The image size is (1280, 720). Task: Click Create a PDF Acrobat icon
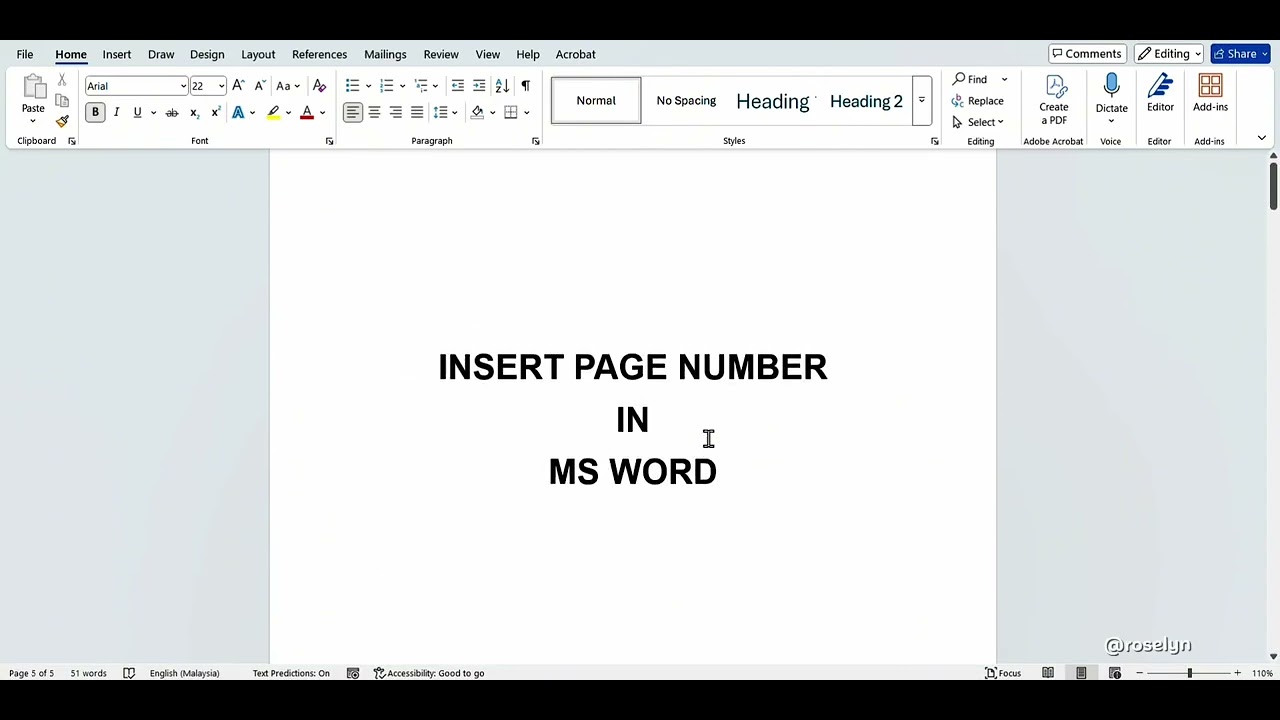click(1054, 100)
